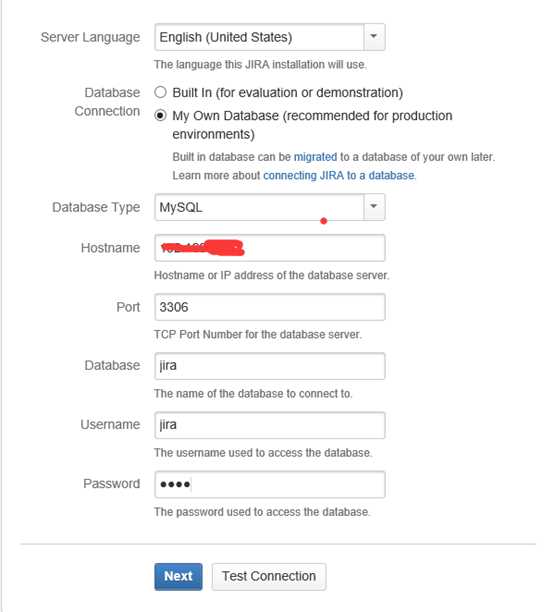Click the Built In evaluation option label

[288, 93]
